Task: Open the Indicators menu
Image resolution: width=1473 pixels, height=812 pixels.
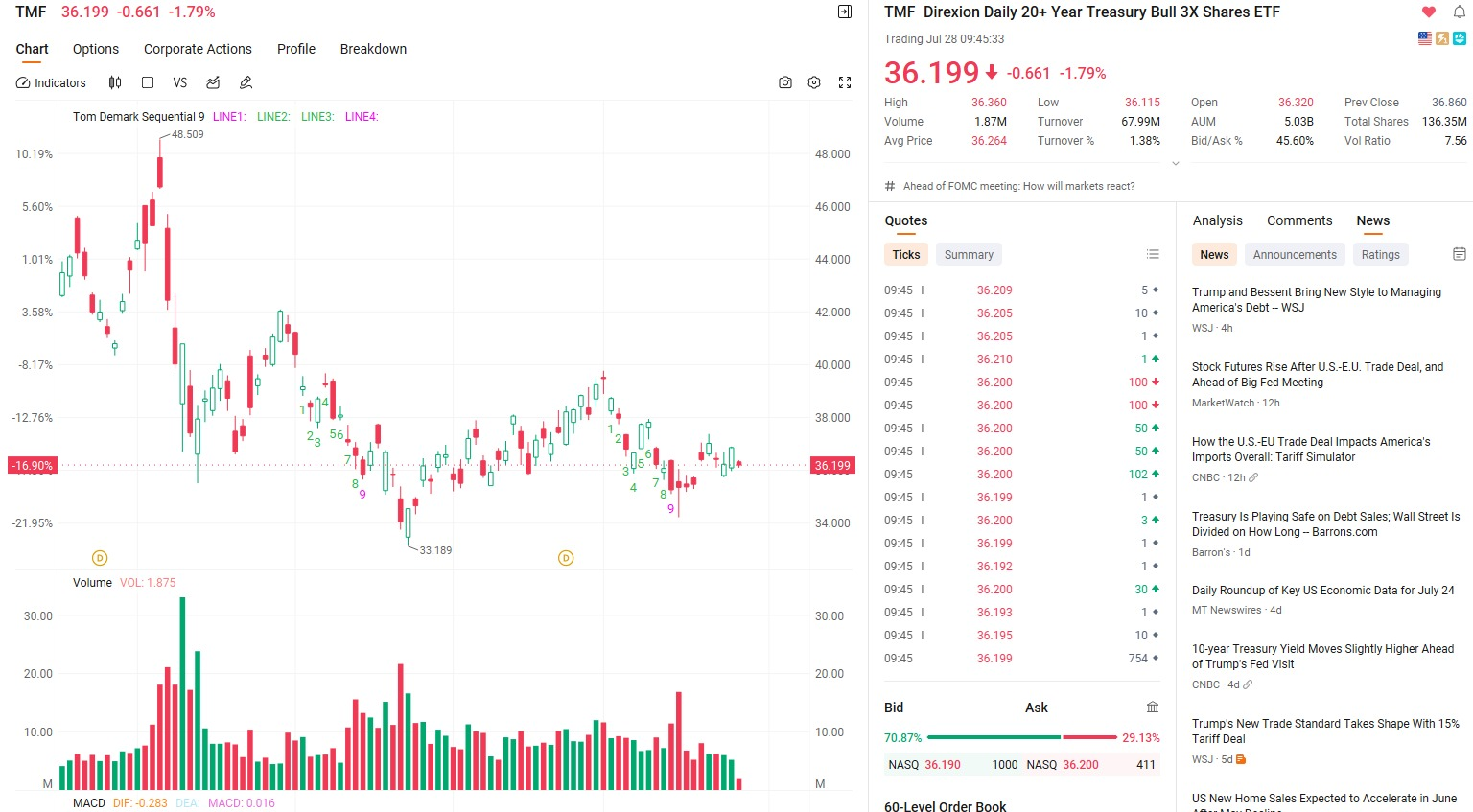Action: tap(51, 83)
